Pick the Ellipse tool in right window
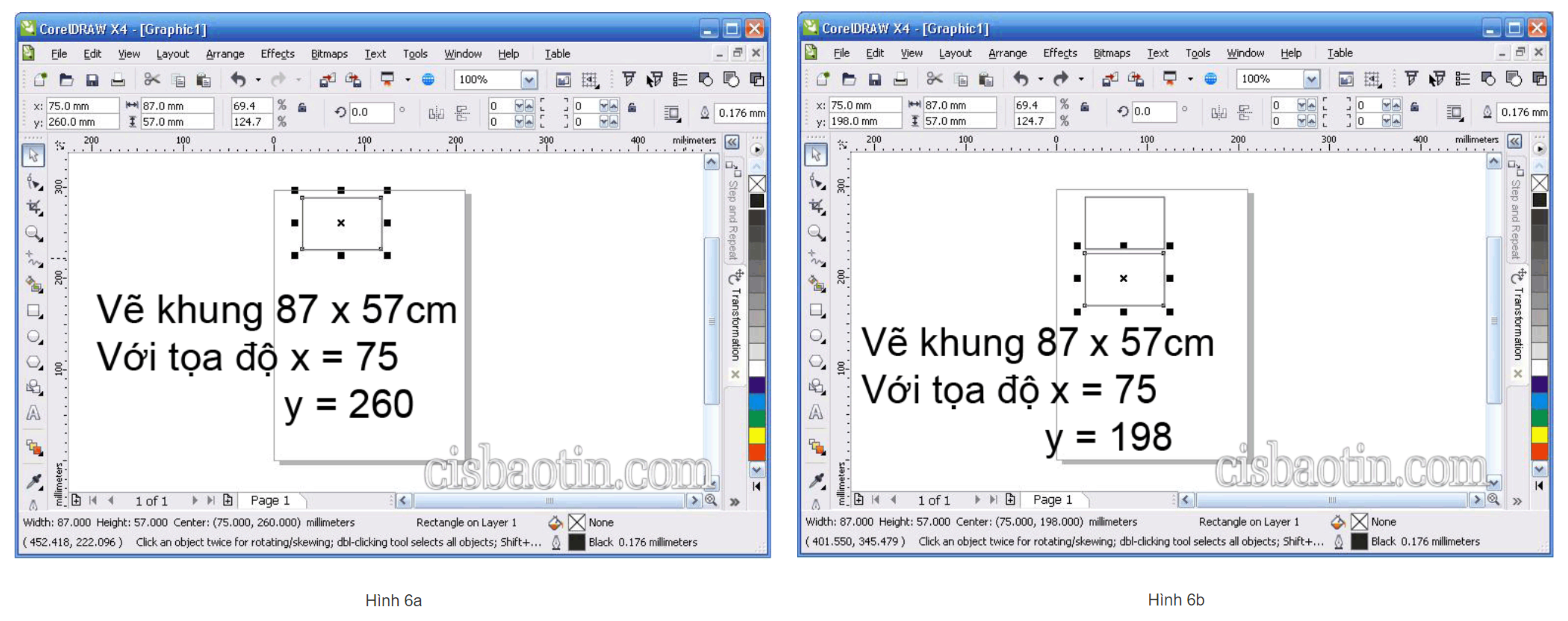 click(816, 336)
